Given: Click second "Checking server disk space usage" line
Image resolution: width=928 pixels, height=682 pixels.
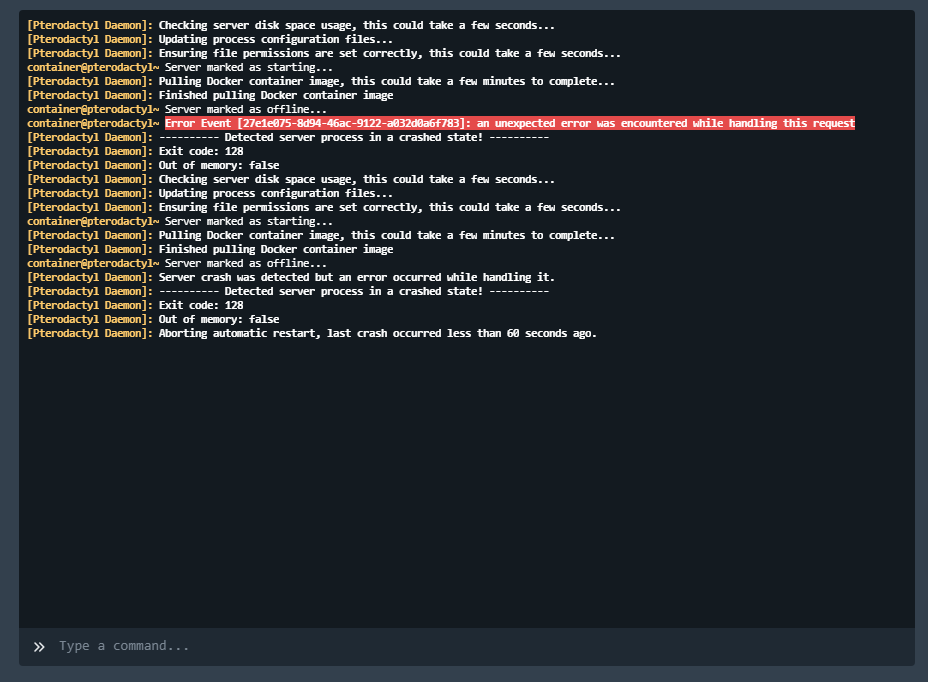Looking at the screenshot, I should (x=291, y=179).
